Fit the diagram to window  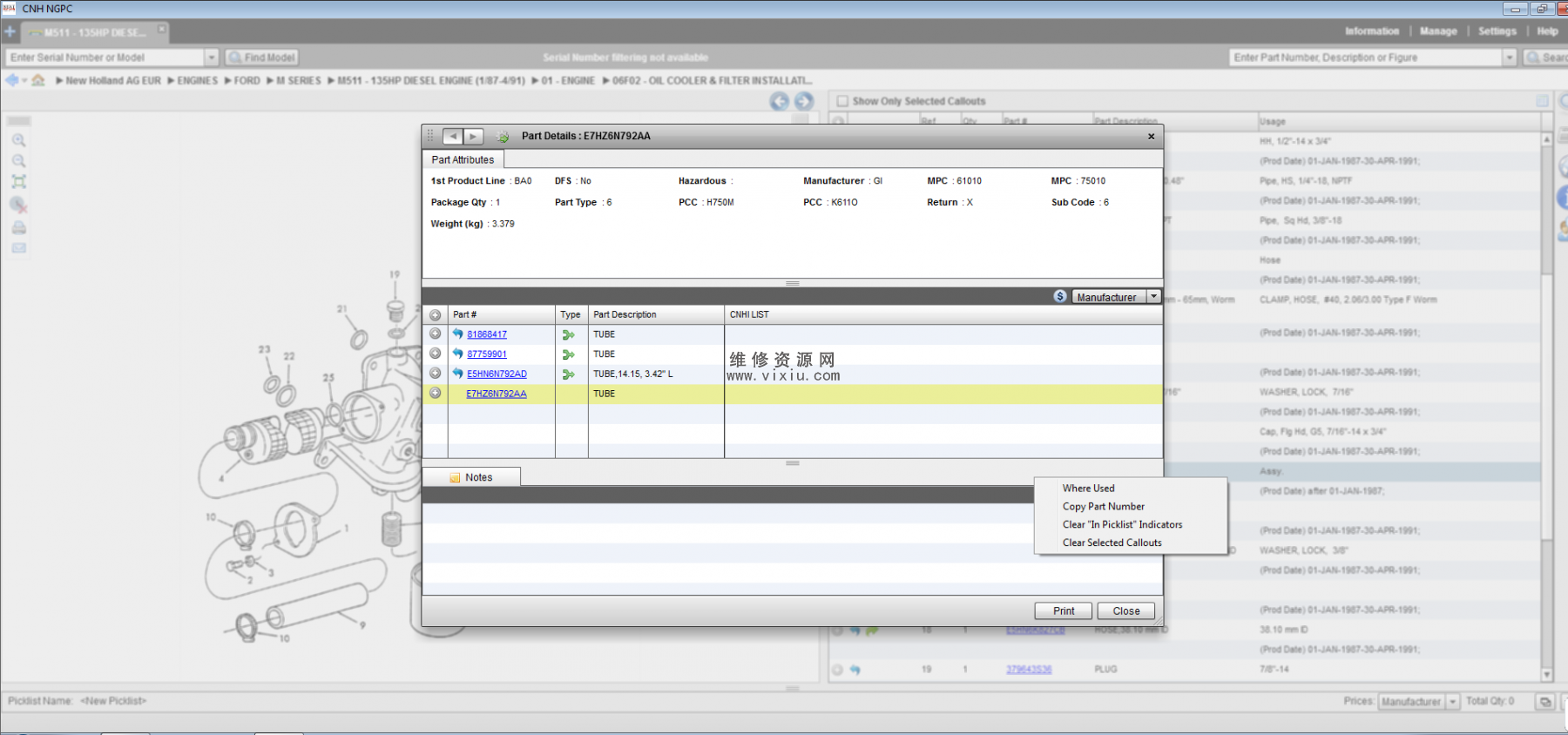pos(18,182)
